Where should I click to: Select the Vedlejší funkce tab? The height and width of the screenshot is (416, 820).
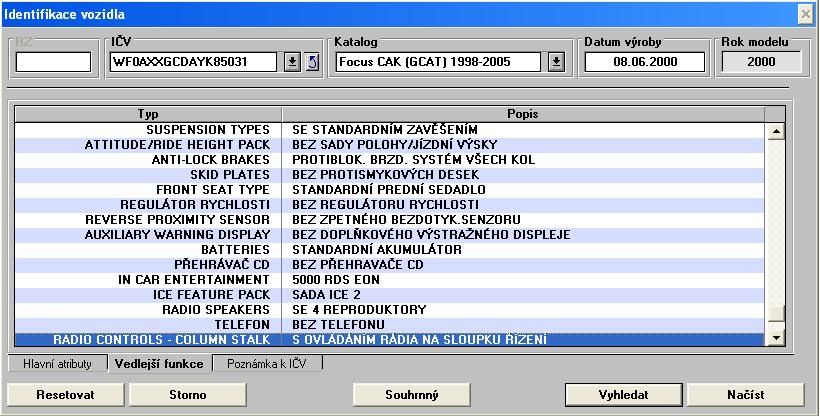point(159,364)
